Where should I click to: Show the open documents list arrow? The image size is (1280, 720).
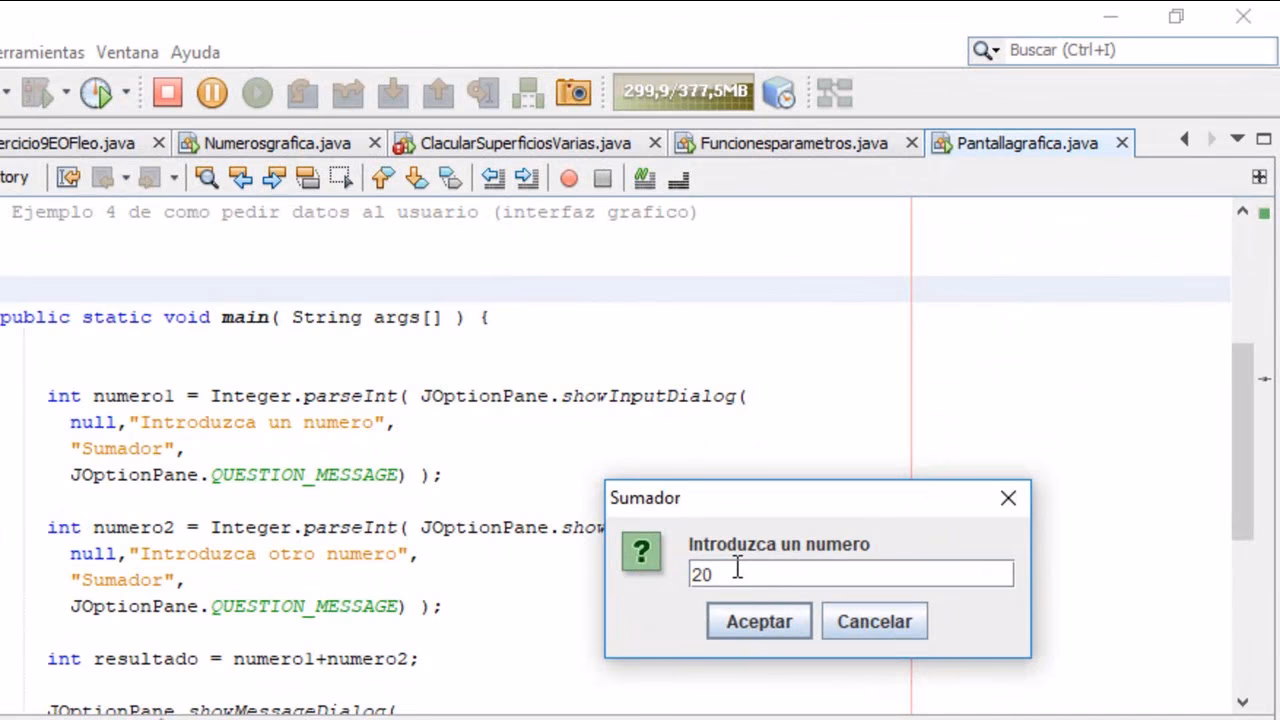1237,139
